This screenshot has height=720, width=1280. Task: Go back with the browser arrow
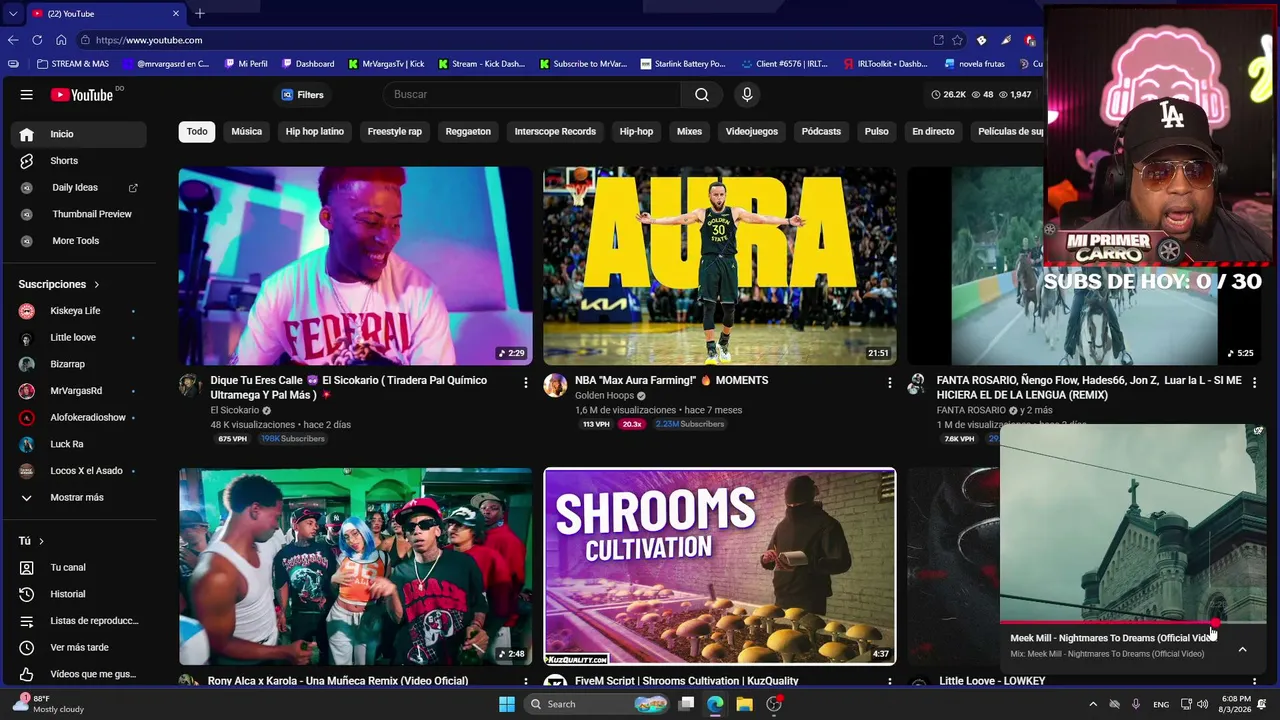(13, 40)
